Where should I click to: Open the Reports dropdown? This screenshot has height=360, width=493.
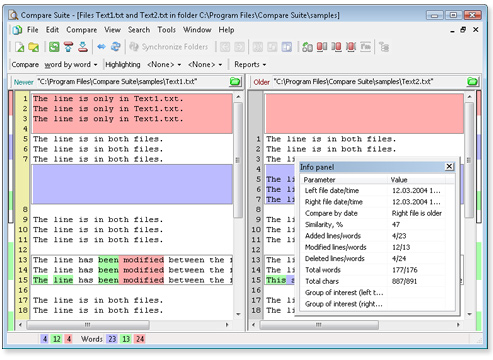point(250,65)
